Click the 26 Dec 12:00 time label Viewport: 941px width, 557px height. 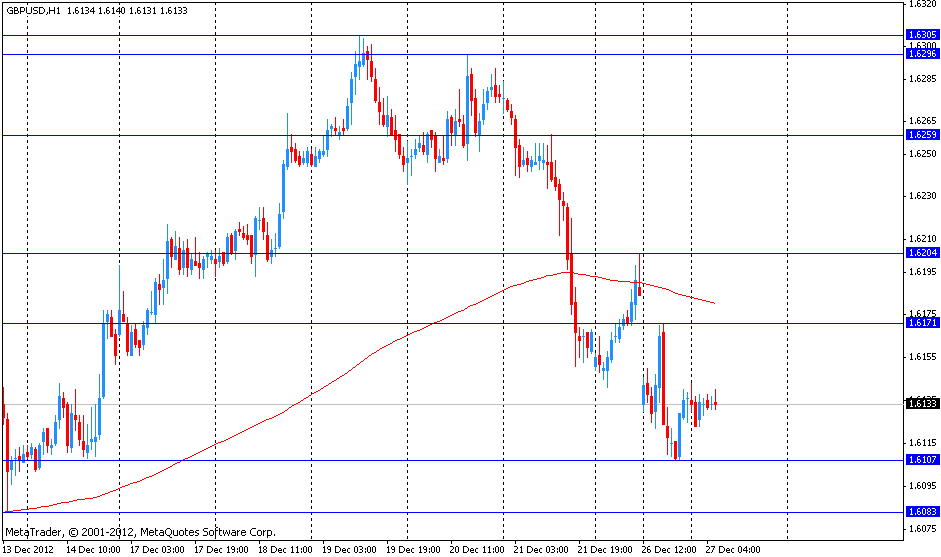click(x=669, y=549)
